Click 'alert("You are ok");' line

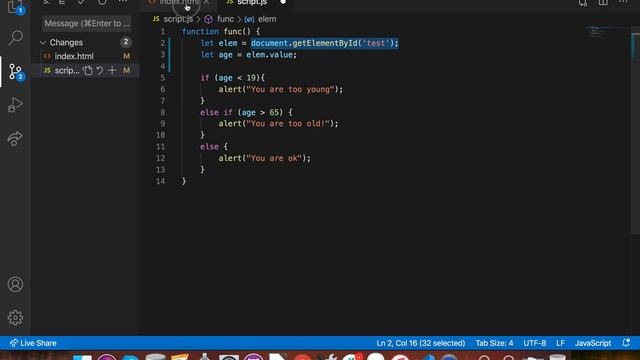click(264, 158)
